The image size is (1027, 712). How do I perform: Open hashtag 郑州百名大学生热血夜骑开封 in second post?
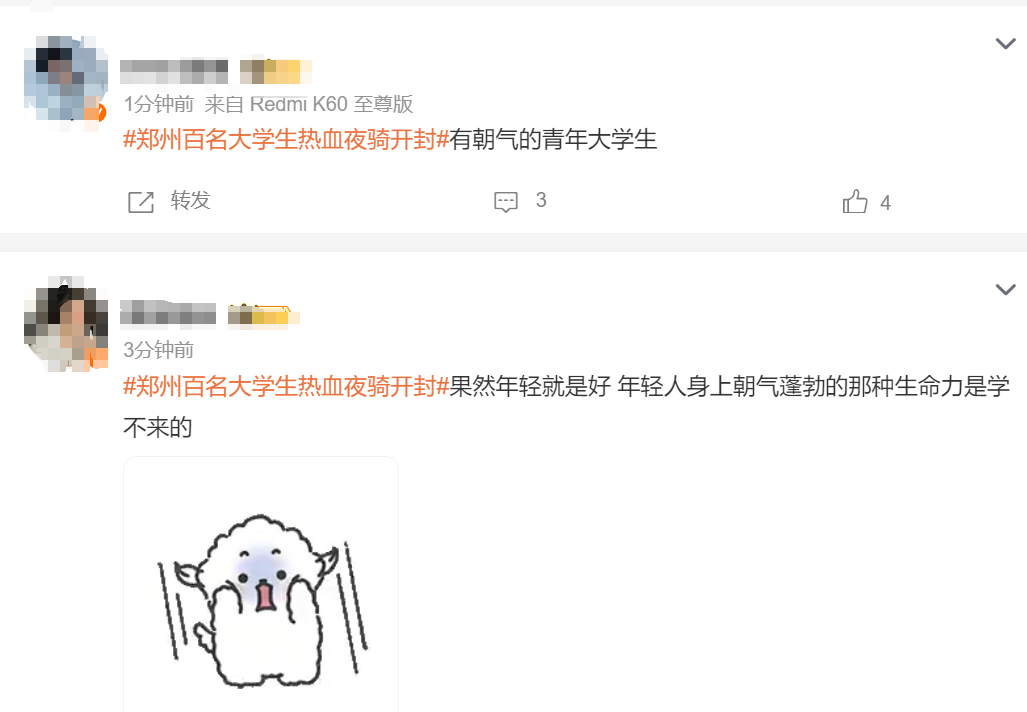(x=286, y=386)
